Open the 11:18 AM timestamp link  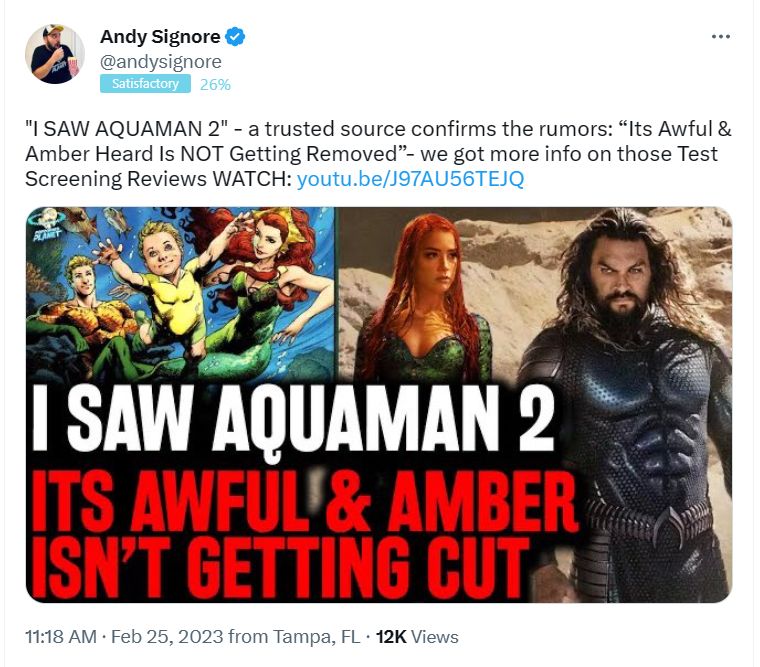coord(61,636)
